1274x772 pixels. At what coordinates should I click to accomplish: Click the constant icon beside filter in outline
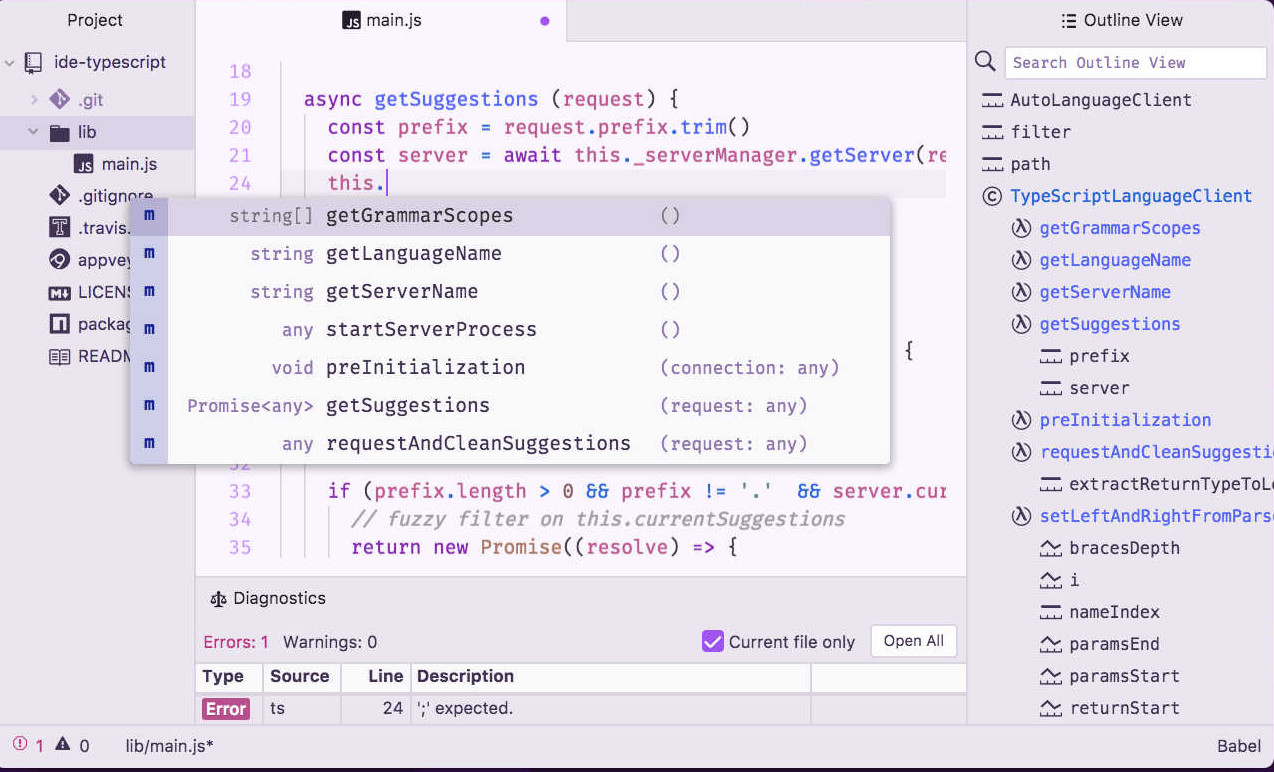(992, 132)
